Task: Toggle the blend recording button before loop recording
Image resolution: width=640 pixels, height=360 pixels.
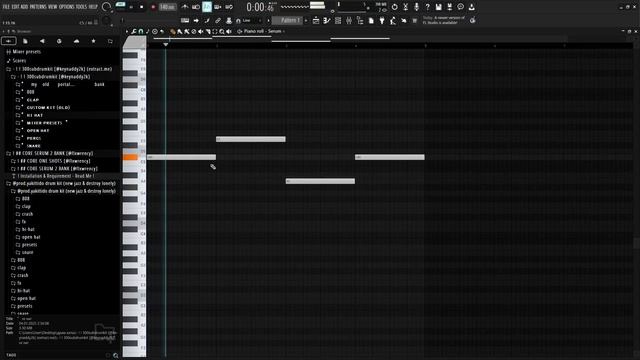Action: click(218, 7)
